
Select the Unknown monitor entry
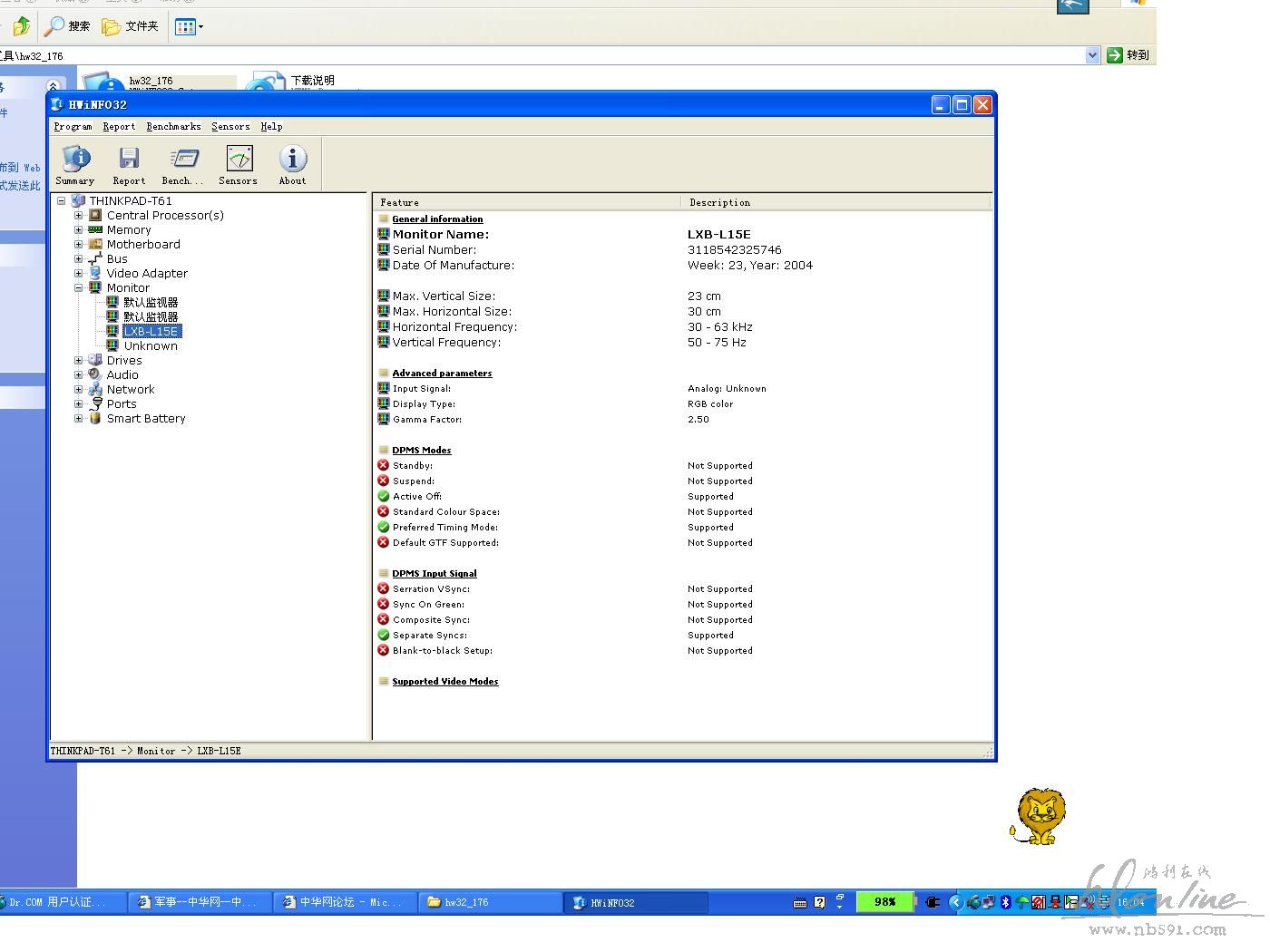(151, 345)
